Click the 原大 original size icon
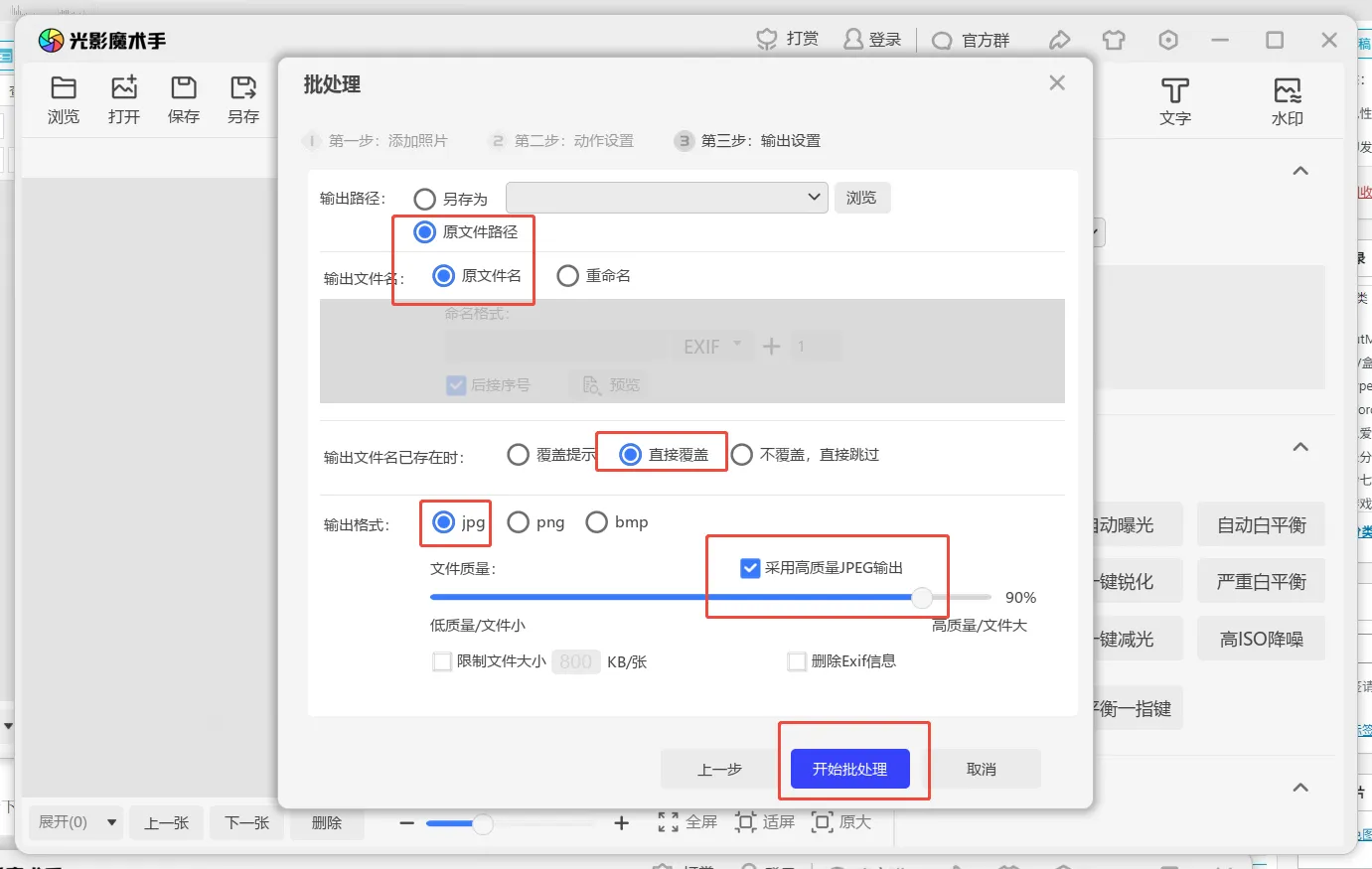The image size is (1372, 869). [822, 822]
